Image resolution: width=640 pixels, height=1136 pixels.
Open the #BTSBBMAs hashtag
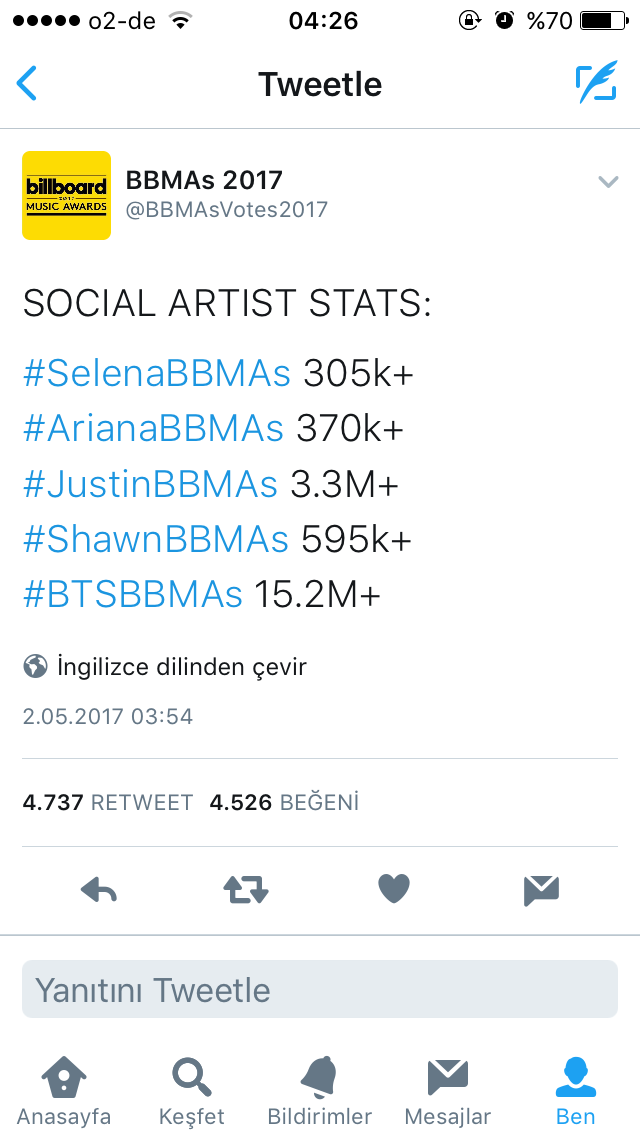[133, 595]
